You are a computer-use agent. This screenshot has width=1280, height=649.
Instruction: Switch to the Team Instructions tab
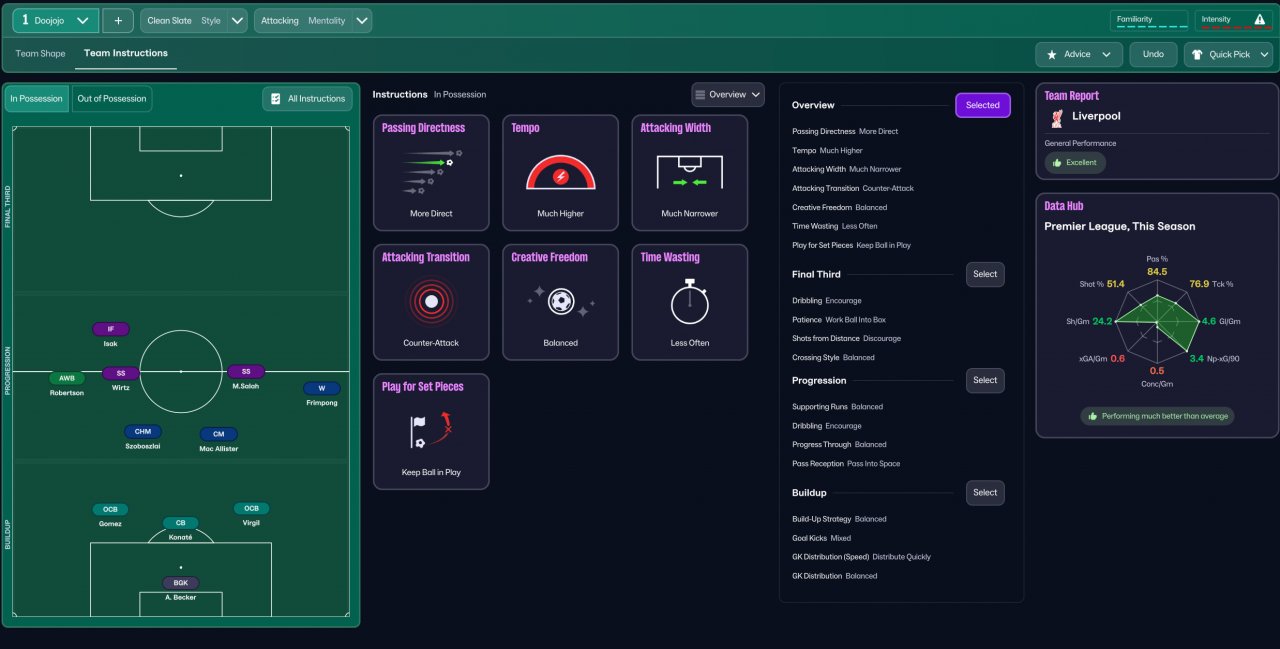point(126,53)
